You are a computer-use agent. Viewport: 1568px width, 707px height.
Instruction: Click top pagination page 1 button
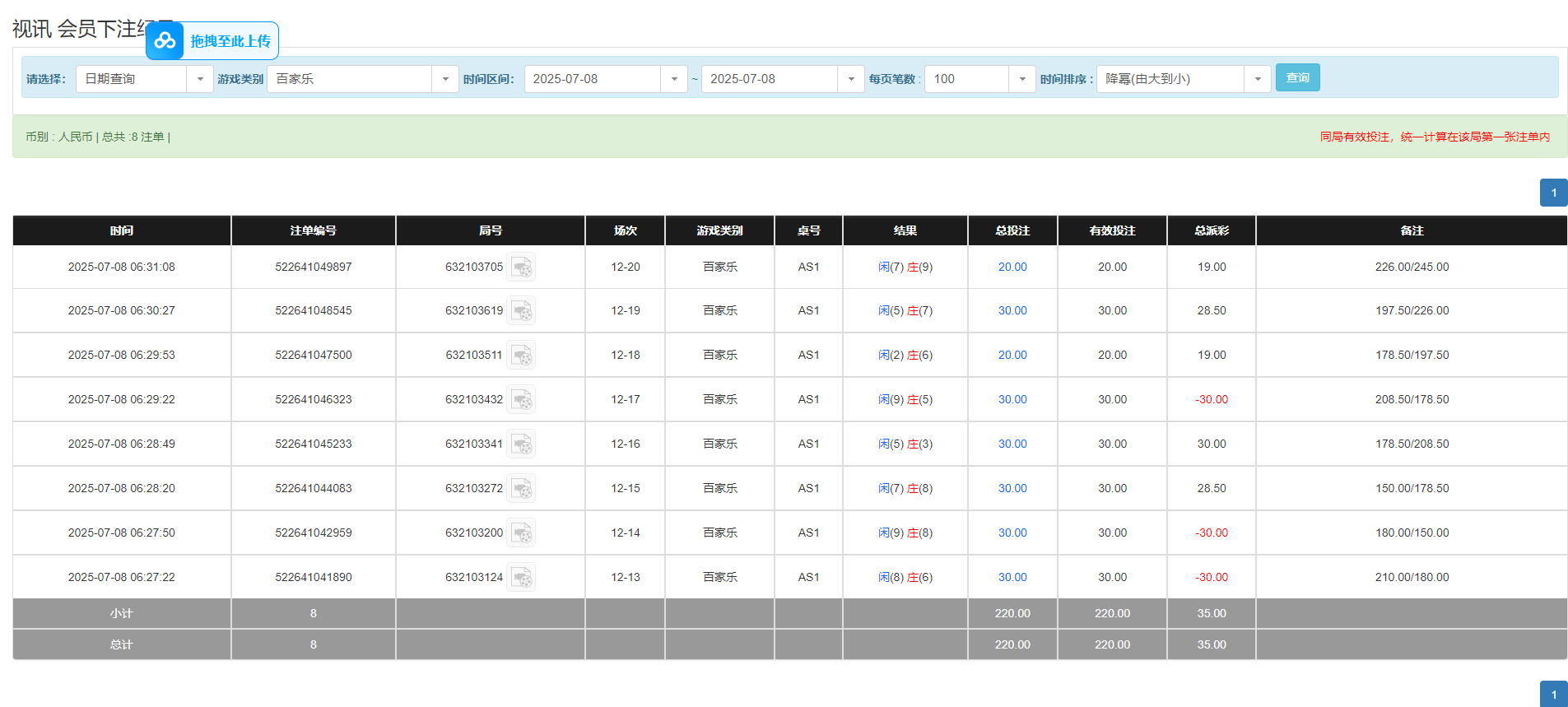pos(1553,193)
